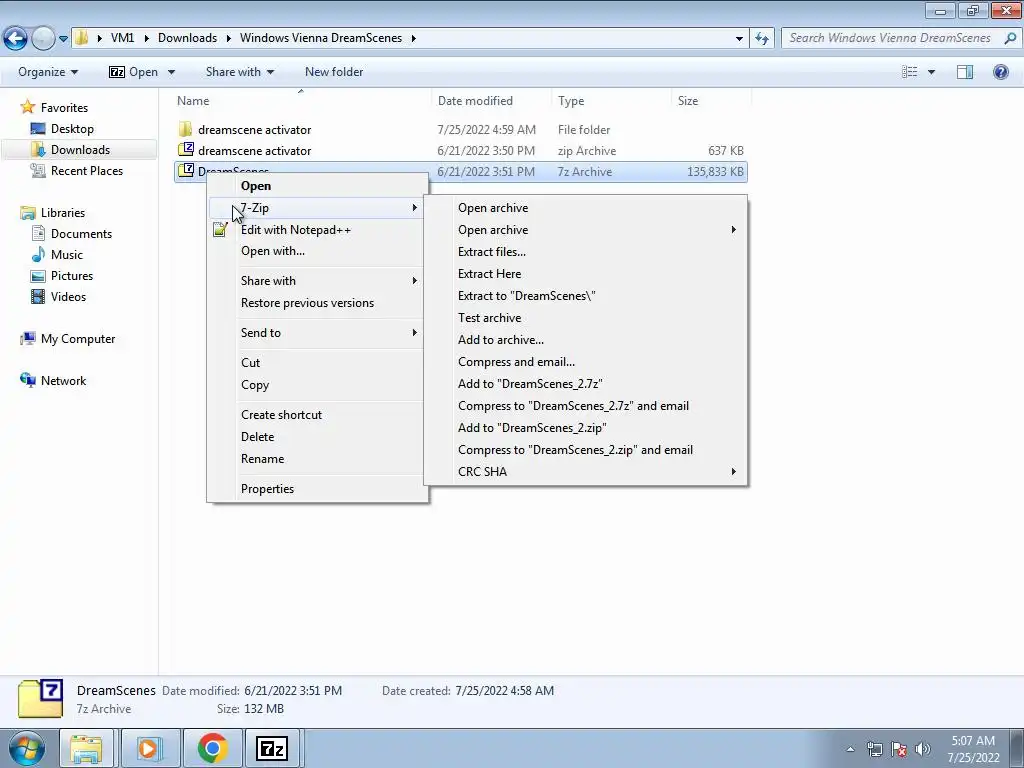Image resolution: width=1024 pixels, height=768 pixels.
Task: Open the recent pages dropdown arrow
Action: click(63, 39)
